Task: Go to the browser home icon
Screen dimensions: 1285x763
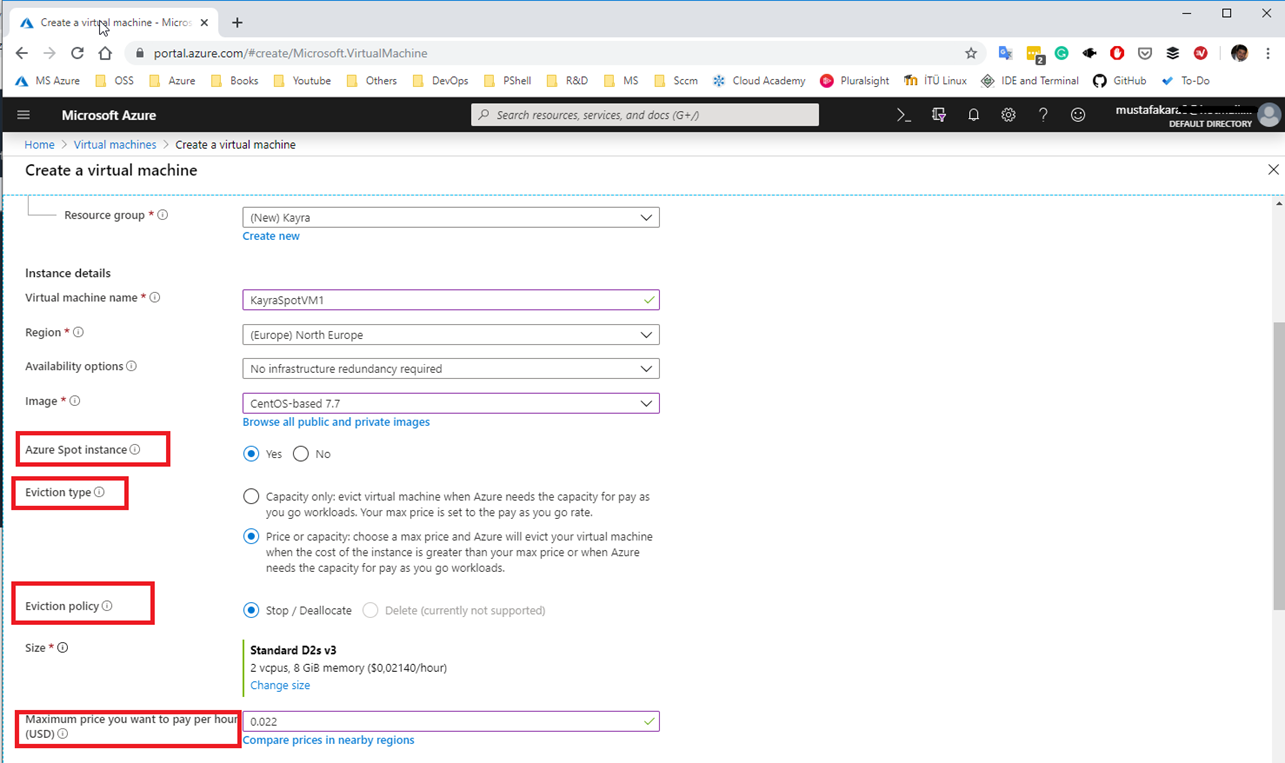Action: tap(105, 53)
